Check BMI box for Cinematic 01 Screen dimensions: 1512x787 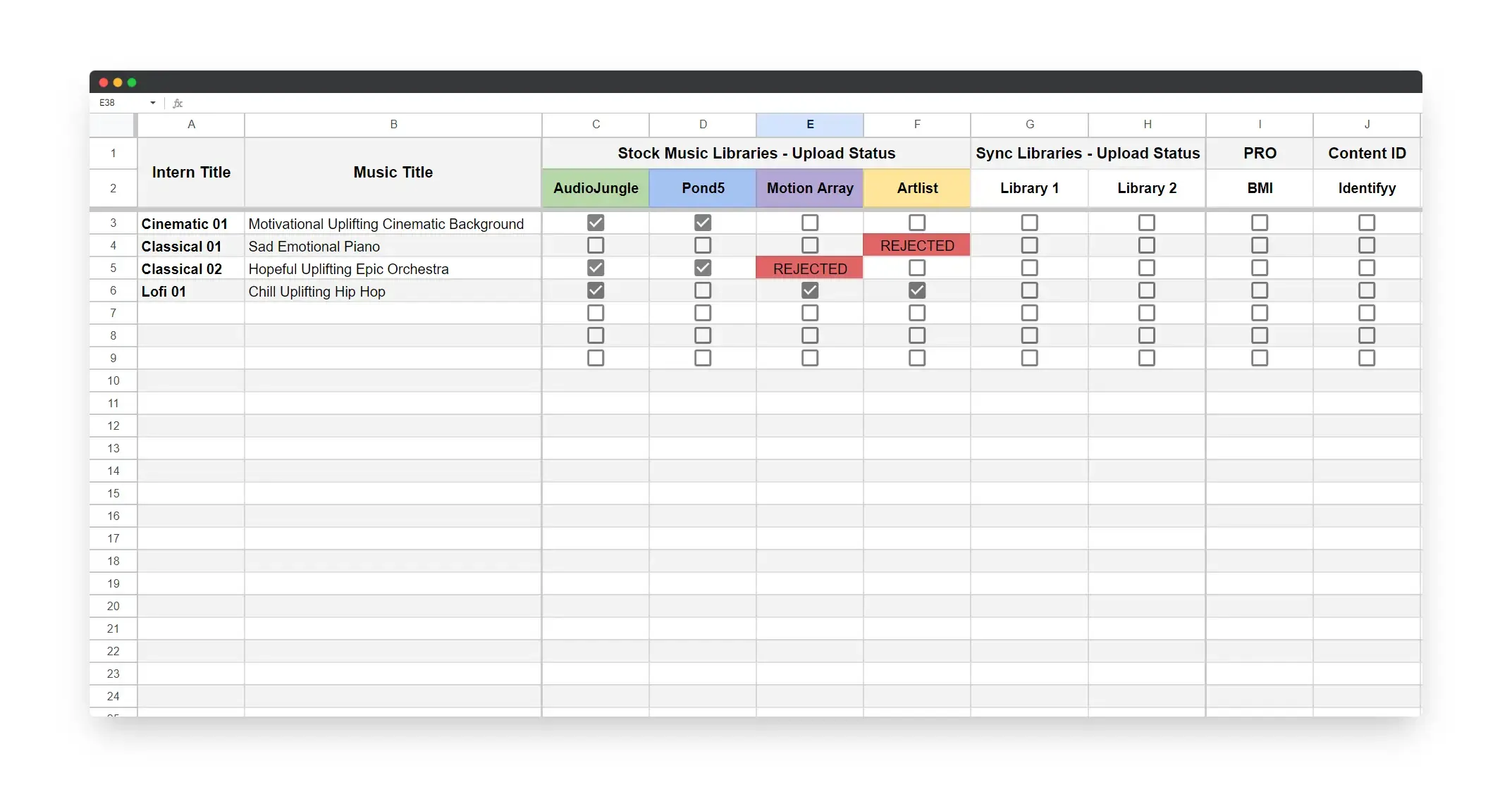coord(1260,223)
